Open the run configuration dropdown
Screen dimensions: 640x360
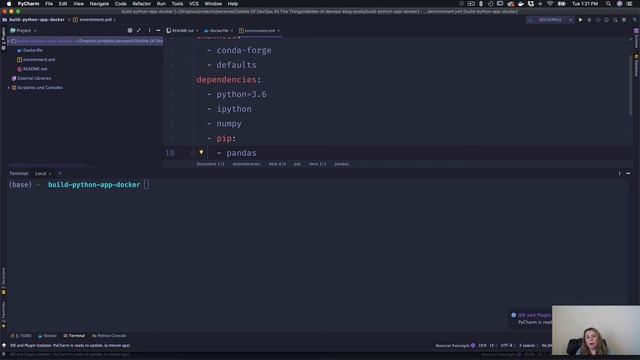[x=550, y=20]
